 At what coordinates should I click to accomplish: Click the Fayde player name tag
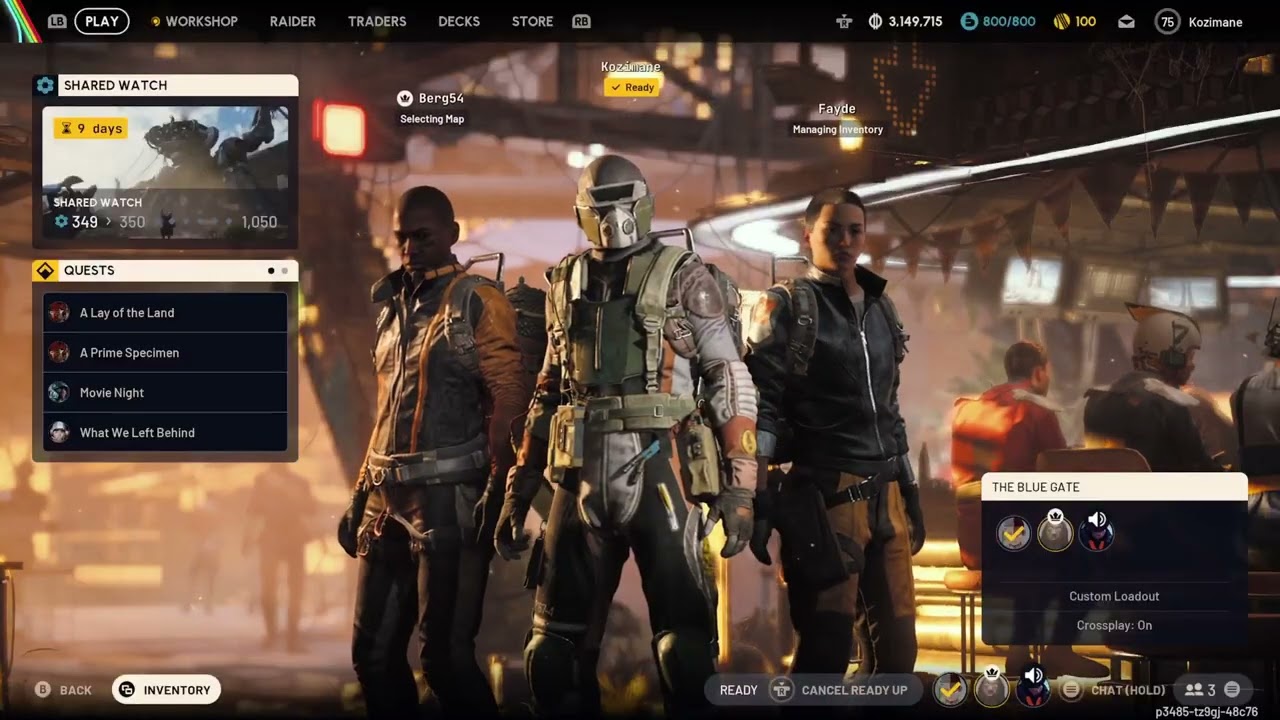tap(837, 109)
